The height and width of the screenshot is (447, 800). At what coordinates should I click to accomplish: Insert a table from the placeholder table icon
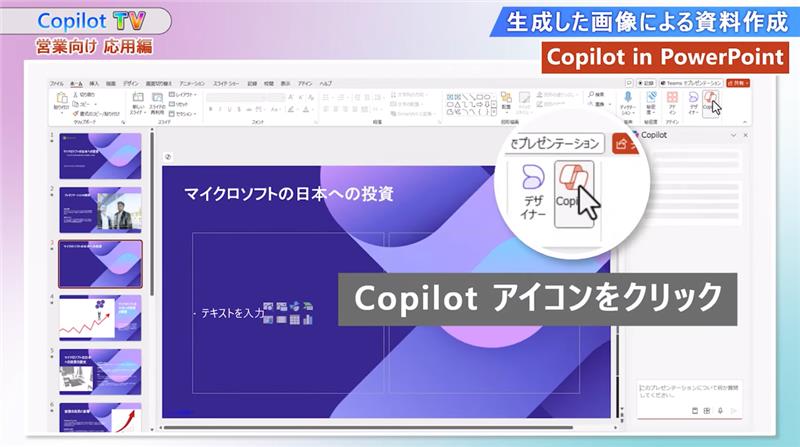tap(294, 320)
